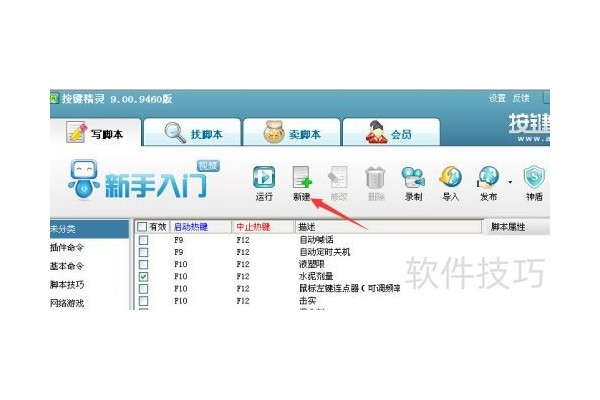
Task: Tick the checkbox for 液塑限 script
Action: (x=143, y=264)
